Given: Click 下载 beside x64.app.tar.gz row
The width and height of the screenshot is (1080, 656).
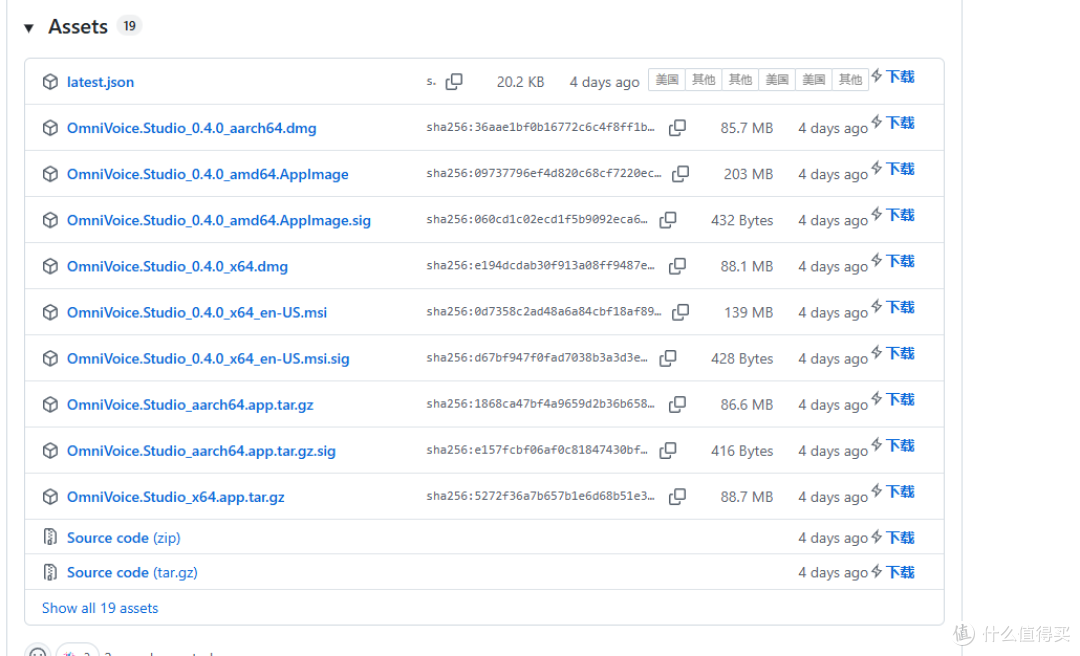Looking at the screenshot, I should (x=893, y=491).
